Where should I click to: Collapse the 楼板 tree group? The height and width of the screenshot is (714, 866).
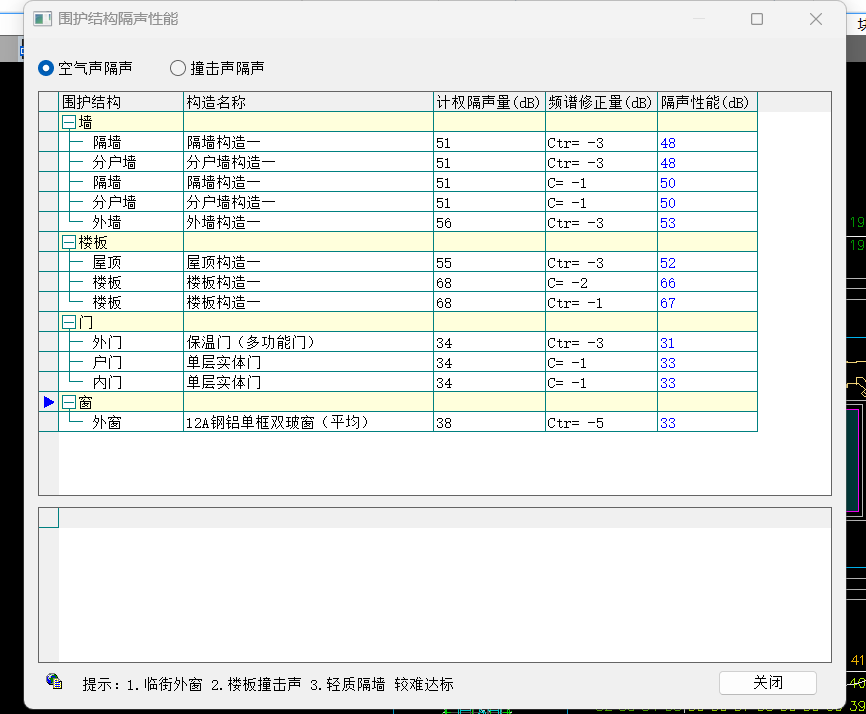click(69, 242)
